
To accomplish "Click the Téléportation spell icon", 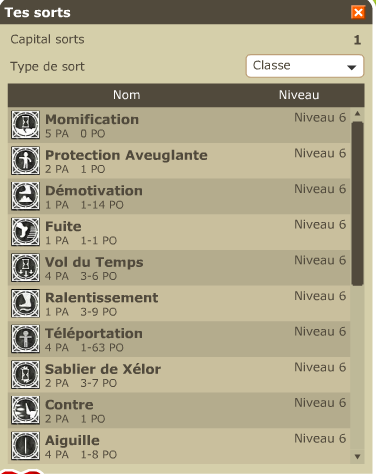I will click(25, 339).
